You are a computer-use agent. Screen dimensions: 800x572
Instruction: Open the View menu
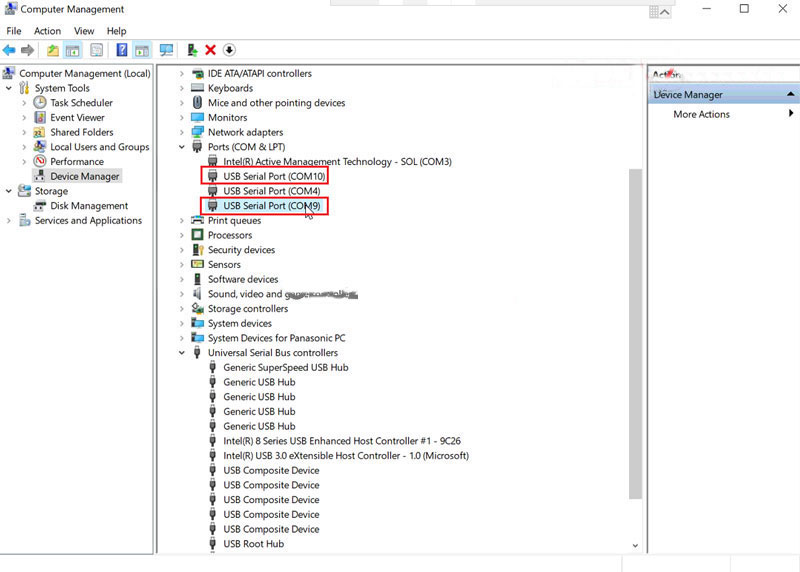coord(84,31)
